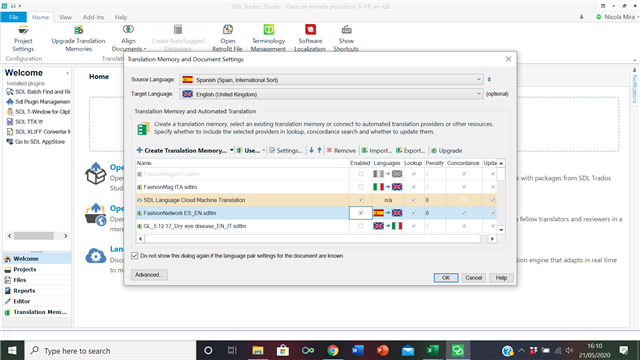Image resolution: width=640 pixels, height=360 pixels.
Task: Go to Files view
Action: tap(37, 280)
